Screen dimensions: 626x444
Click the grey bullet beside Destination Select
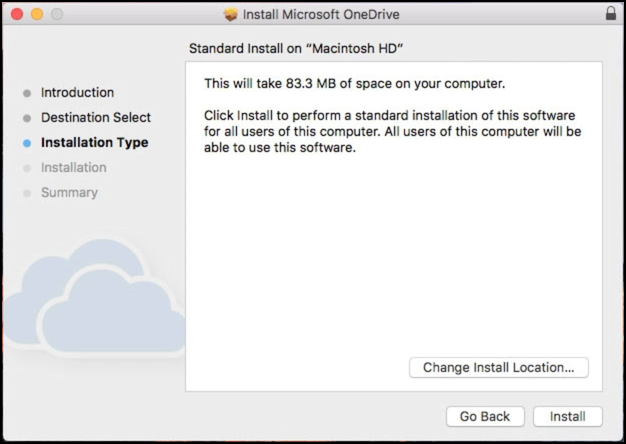[27, 118]
